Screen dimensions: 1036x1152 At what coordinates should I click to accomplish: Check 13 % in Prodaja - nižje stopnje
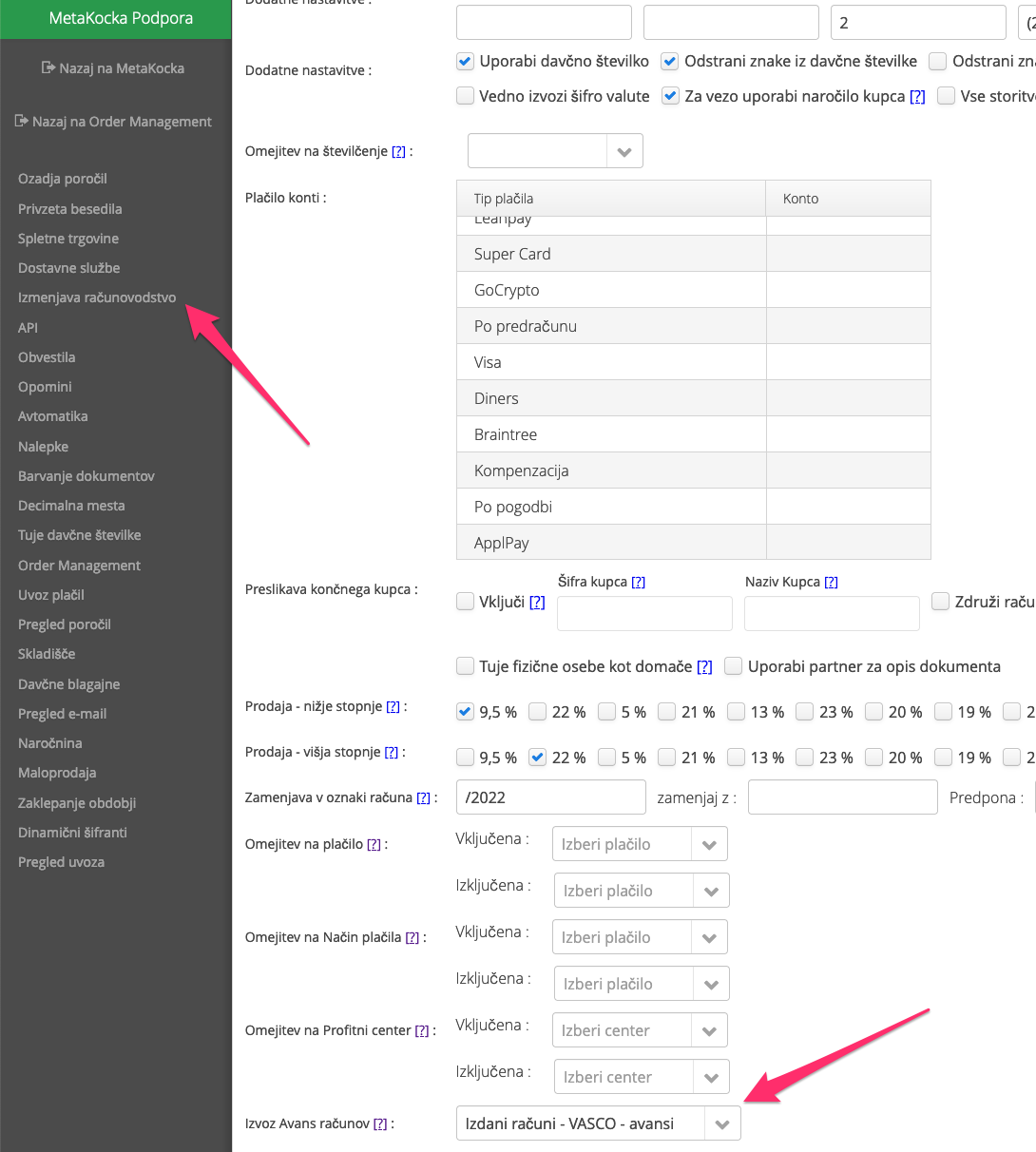tap(737, 712)
